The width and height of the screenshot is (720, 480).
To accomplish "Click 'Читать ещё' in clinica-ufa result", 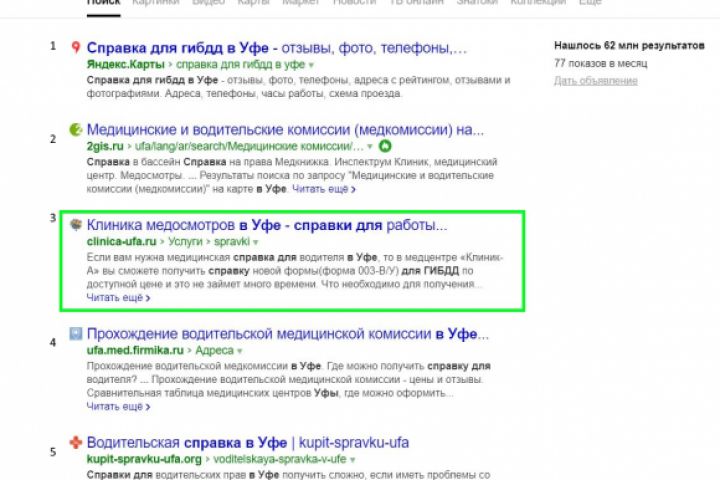I will click(118, 298).
